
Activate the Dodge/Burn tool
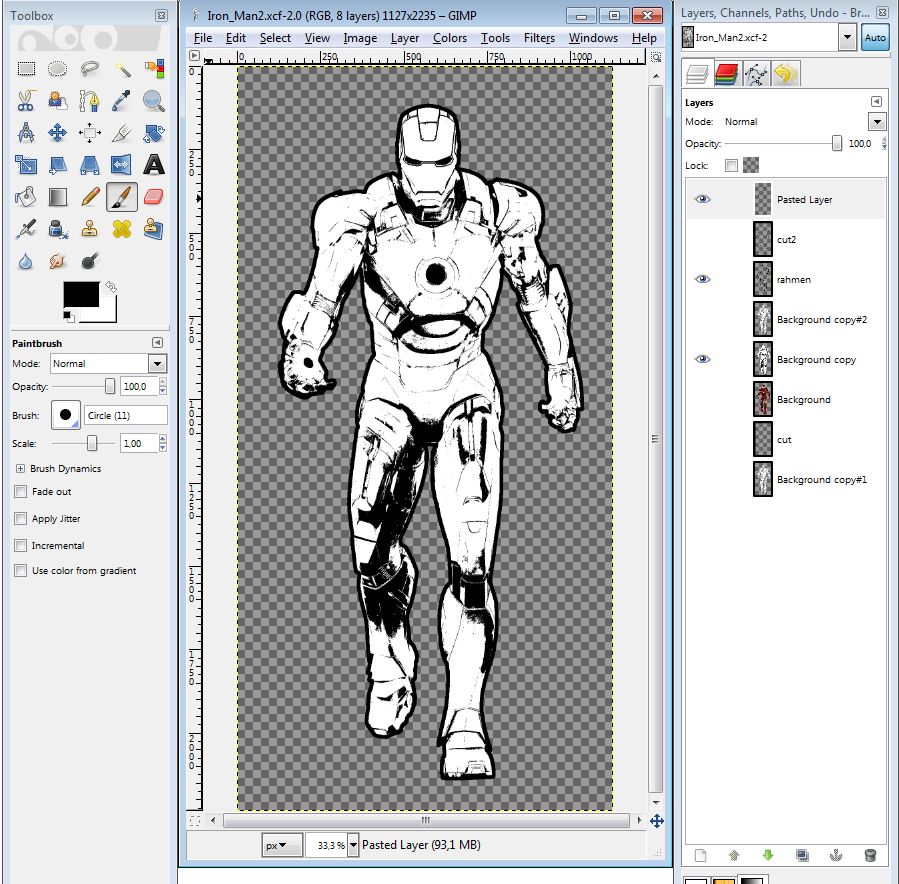click(89, 261)
